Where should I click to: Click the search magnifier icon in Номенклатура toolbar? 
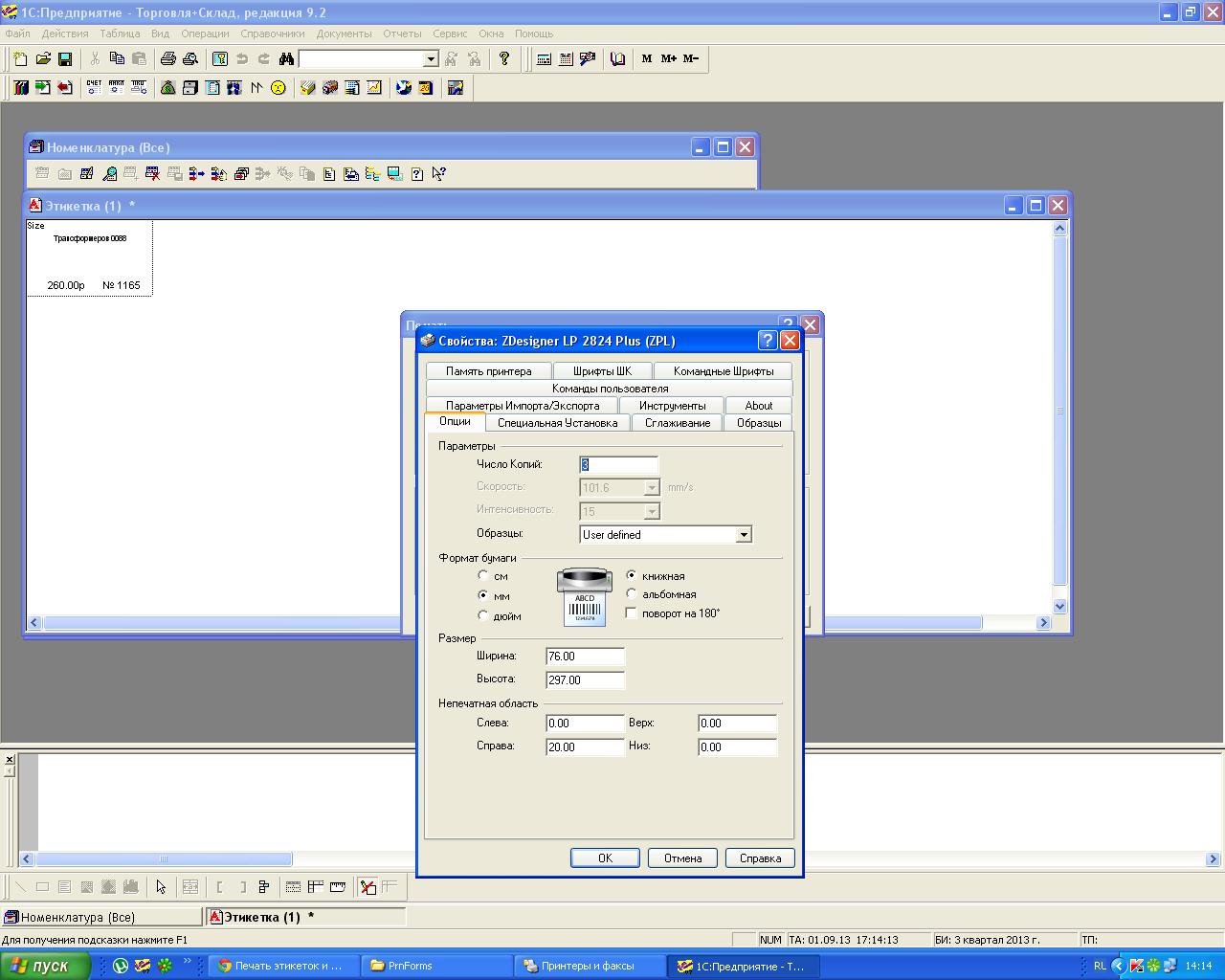pos(109,174)
